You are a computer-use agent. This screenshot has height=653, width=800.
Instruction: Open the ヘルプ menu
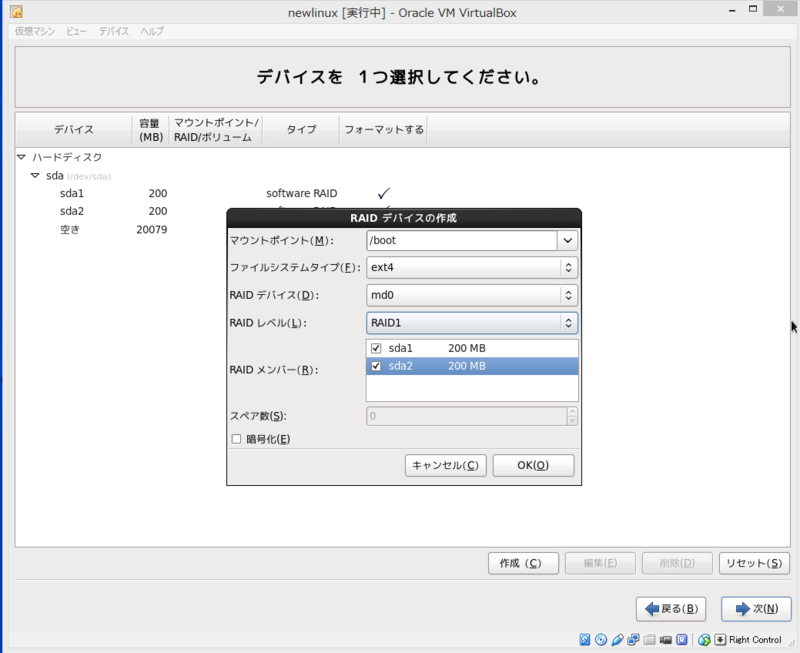(152, 32)
